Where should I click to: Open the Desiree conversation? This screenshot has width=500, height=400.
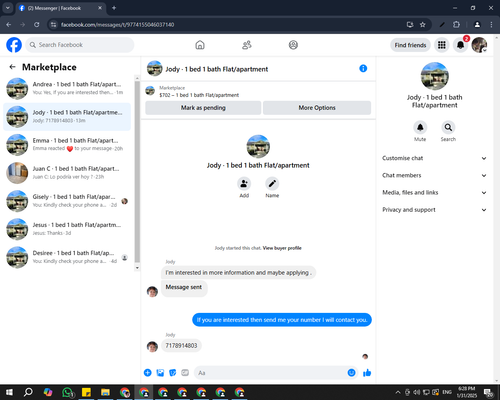(x=67, y=257)
